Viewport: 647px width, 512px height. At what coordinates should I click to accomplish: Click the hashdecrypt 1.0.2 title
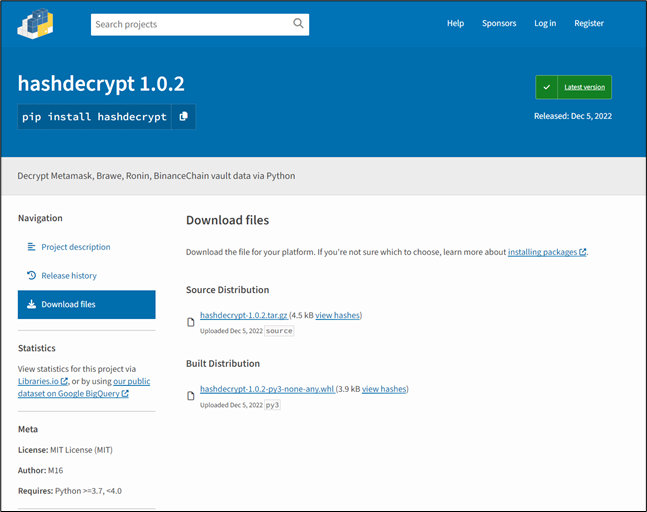tap(101, 84)
